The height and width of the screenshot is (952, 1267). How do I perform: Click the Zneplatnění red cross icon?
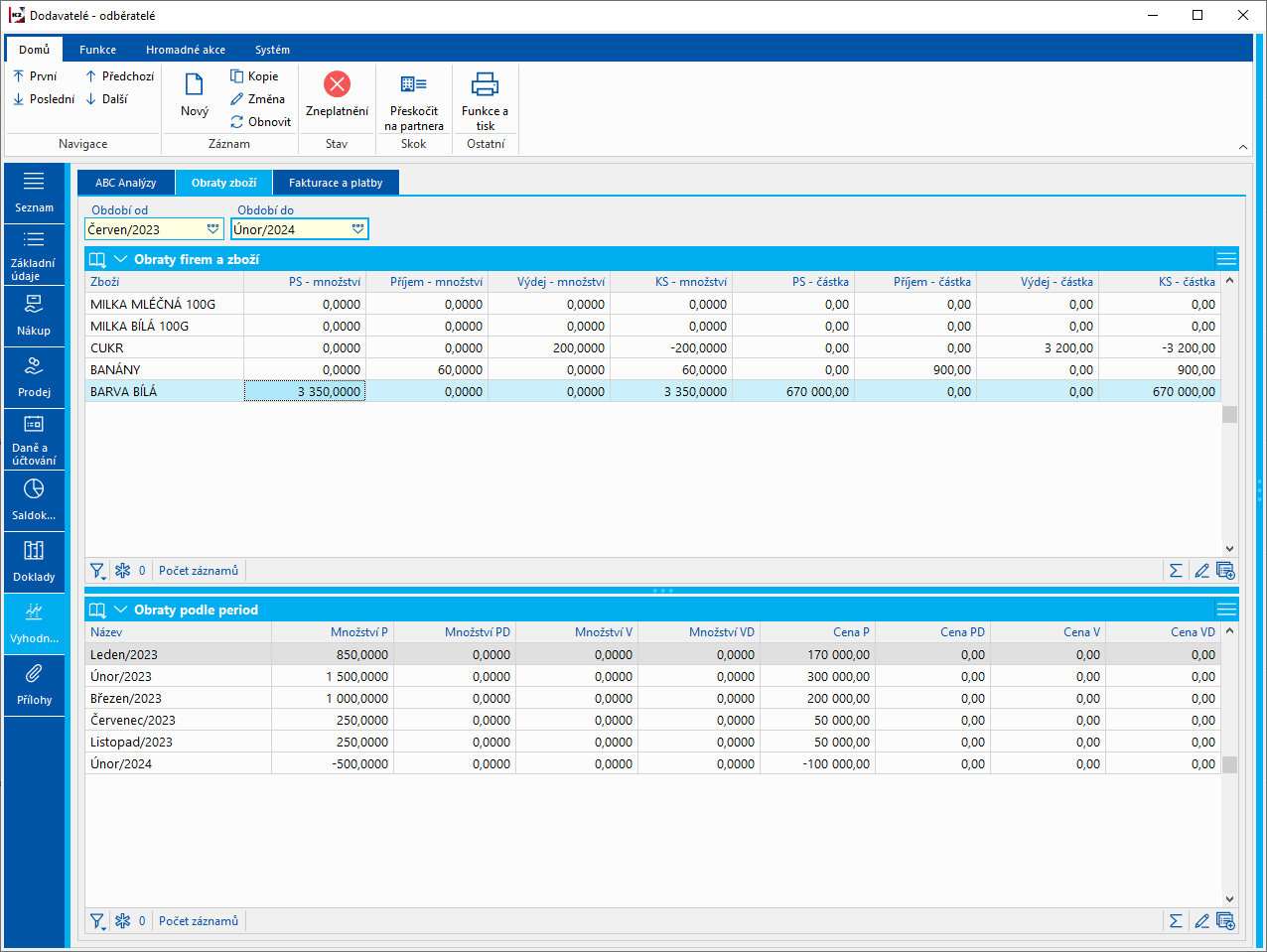tap(337, 85)
